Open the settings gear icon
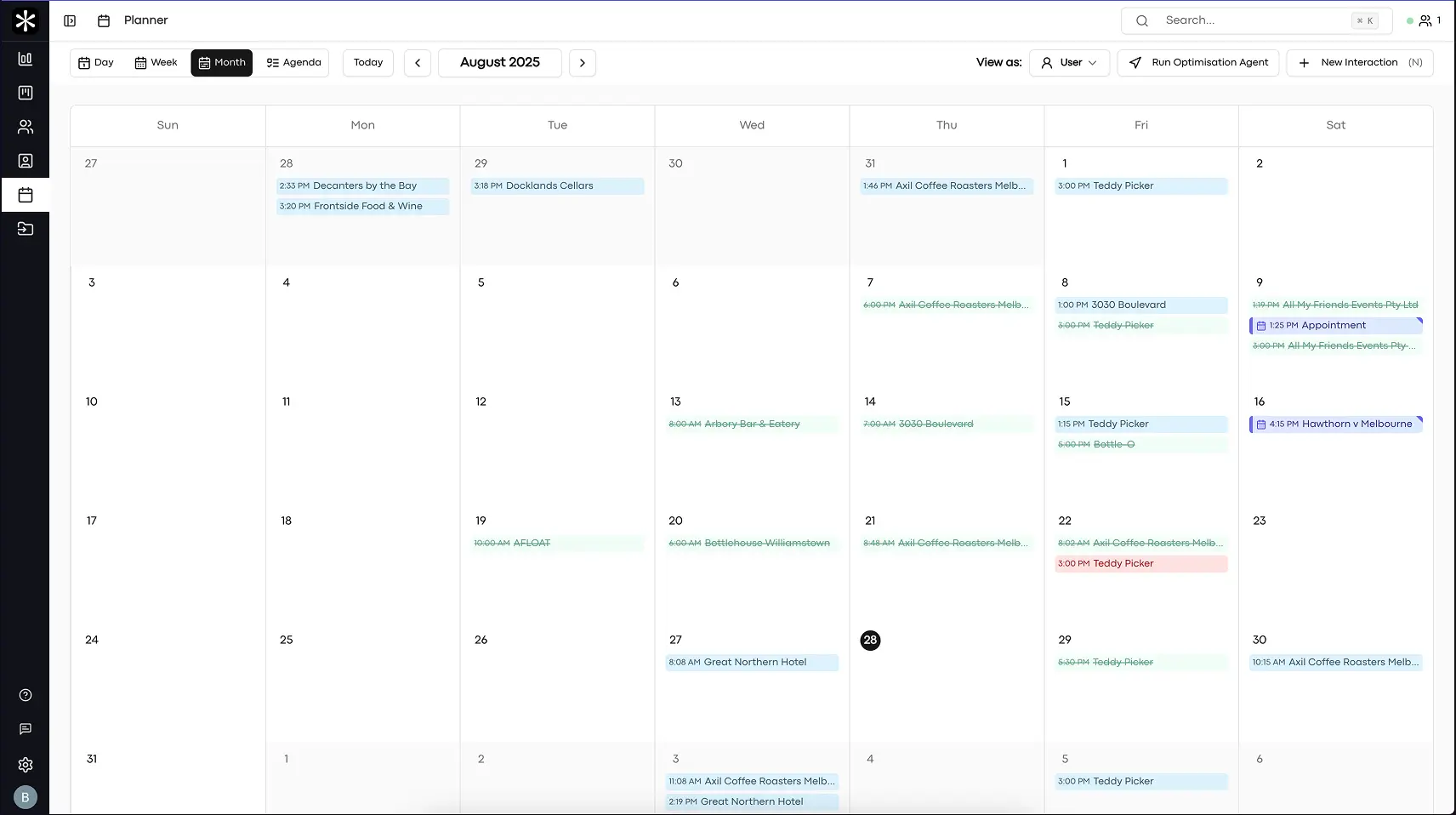Viewport: 1456px width, 815px height. pos(26,765)
